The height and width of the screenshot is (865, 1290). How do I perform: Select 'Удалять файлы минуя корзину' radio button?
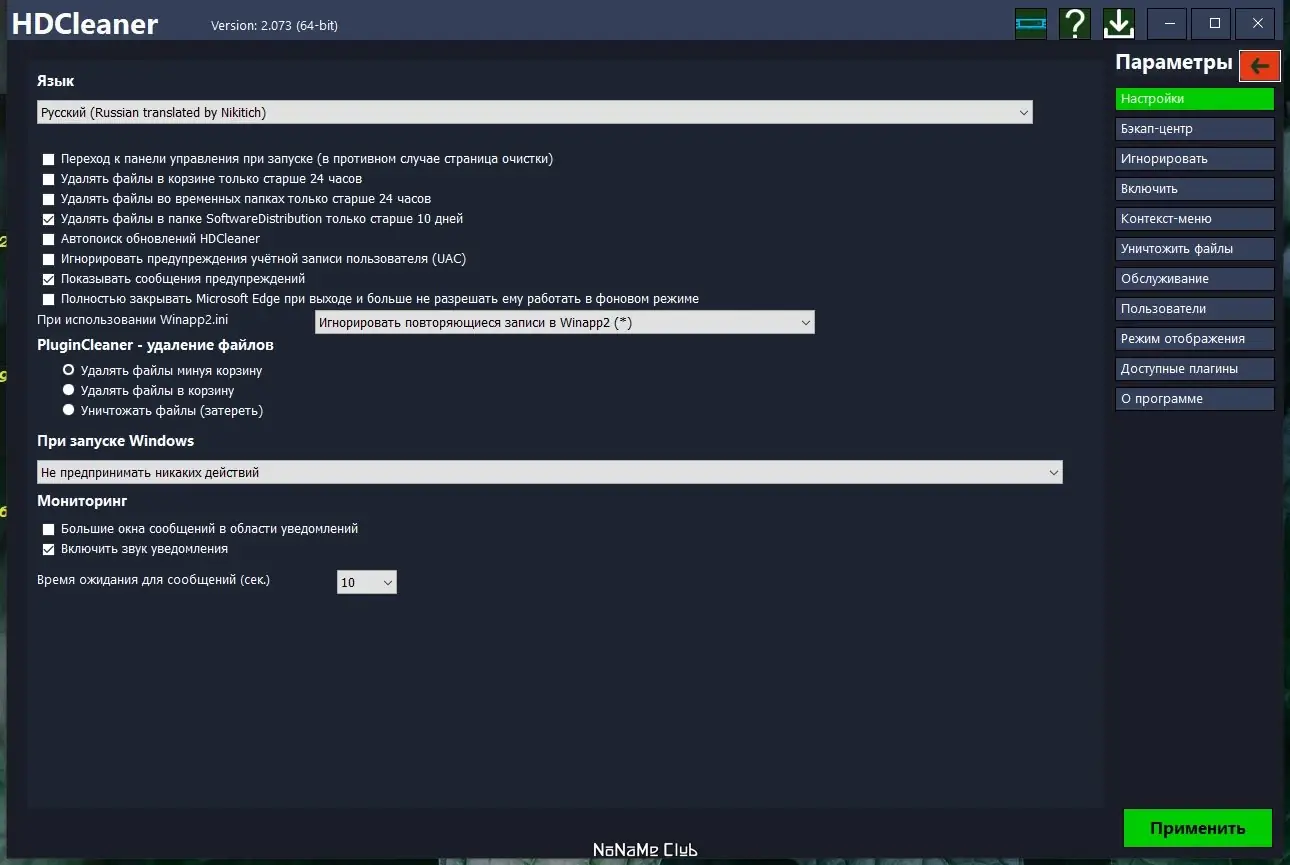pos(69,370)
